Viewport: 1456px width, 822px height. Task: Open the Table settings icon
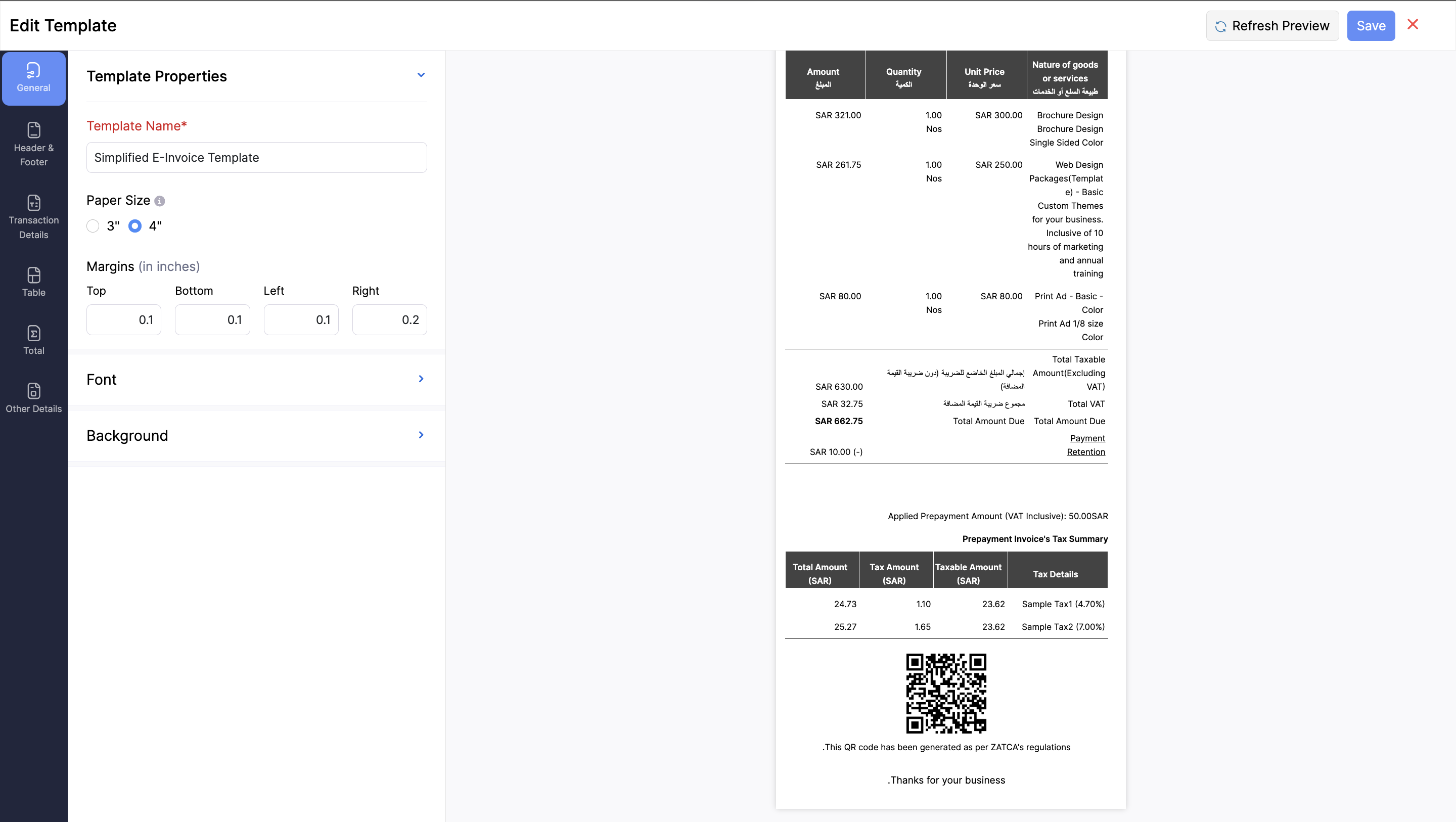33,281
